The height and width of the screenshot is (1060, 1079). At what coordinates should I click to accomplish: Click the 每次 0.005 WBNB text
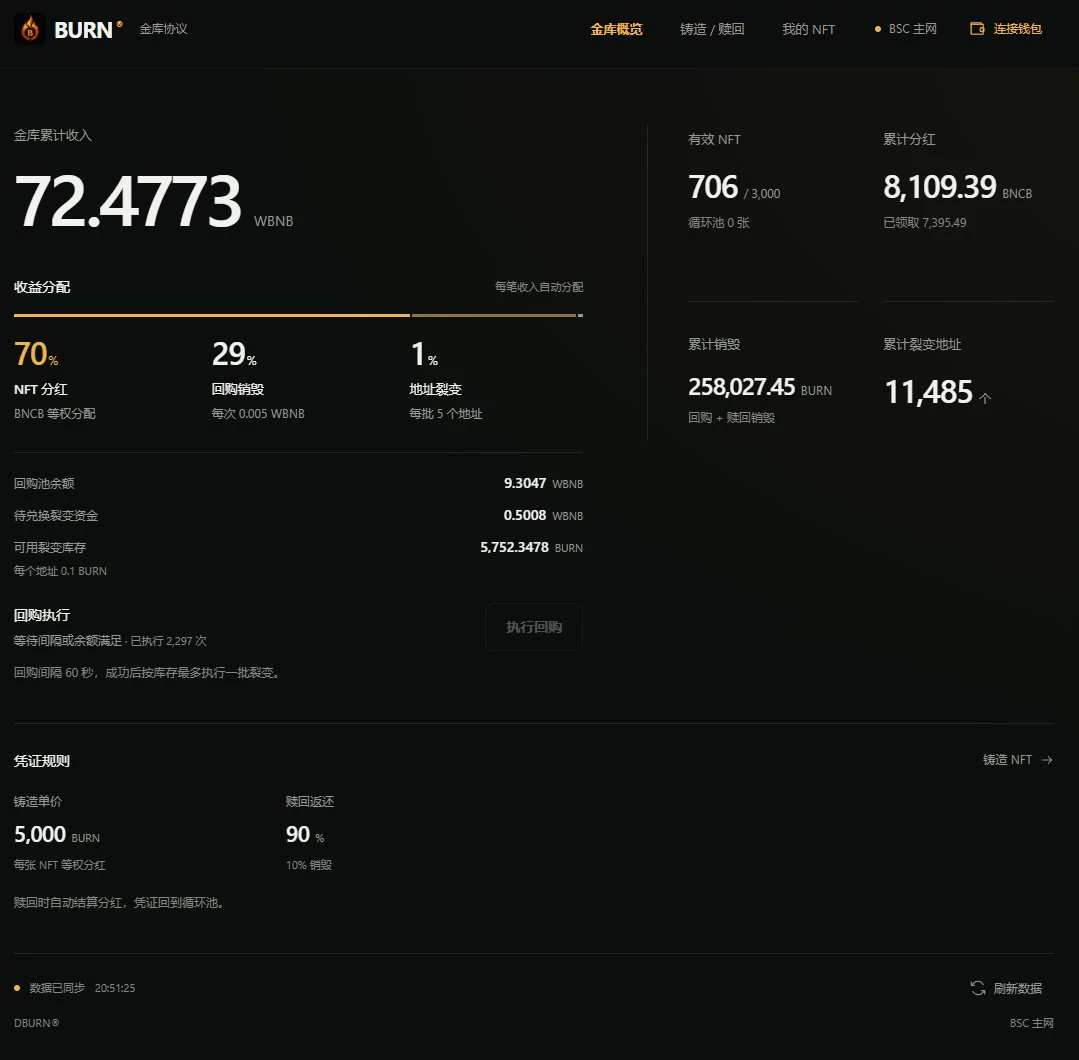(x=258, y=414)
